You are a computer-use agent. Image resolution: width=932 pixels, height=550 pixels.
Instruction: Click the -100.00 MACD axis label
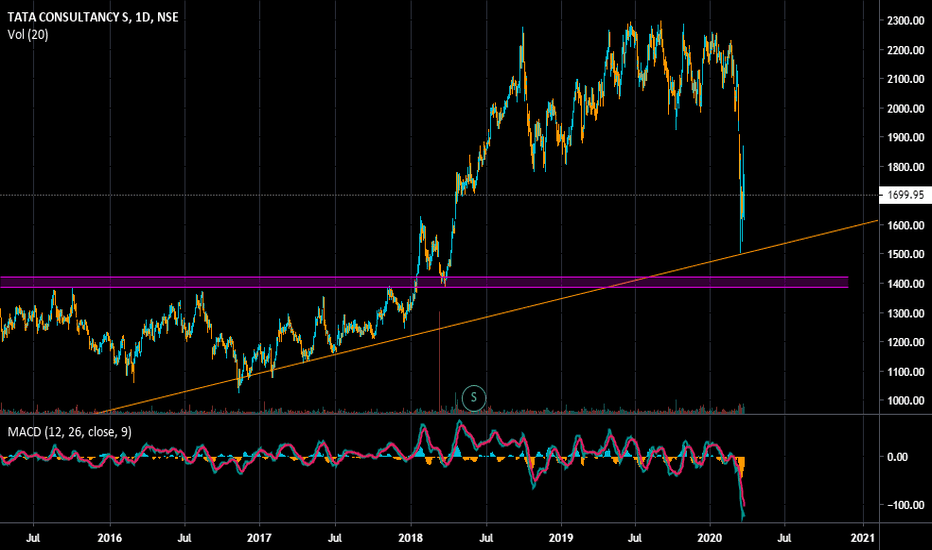tap(906, 505)
